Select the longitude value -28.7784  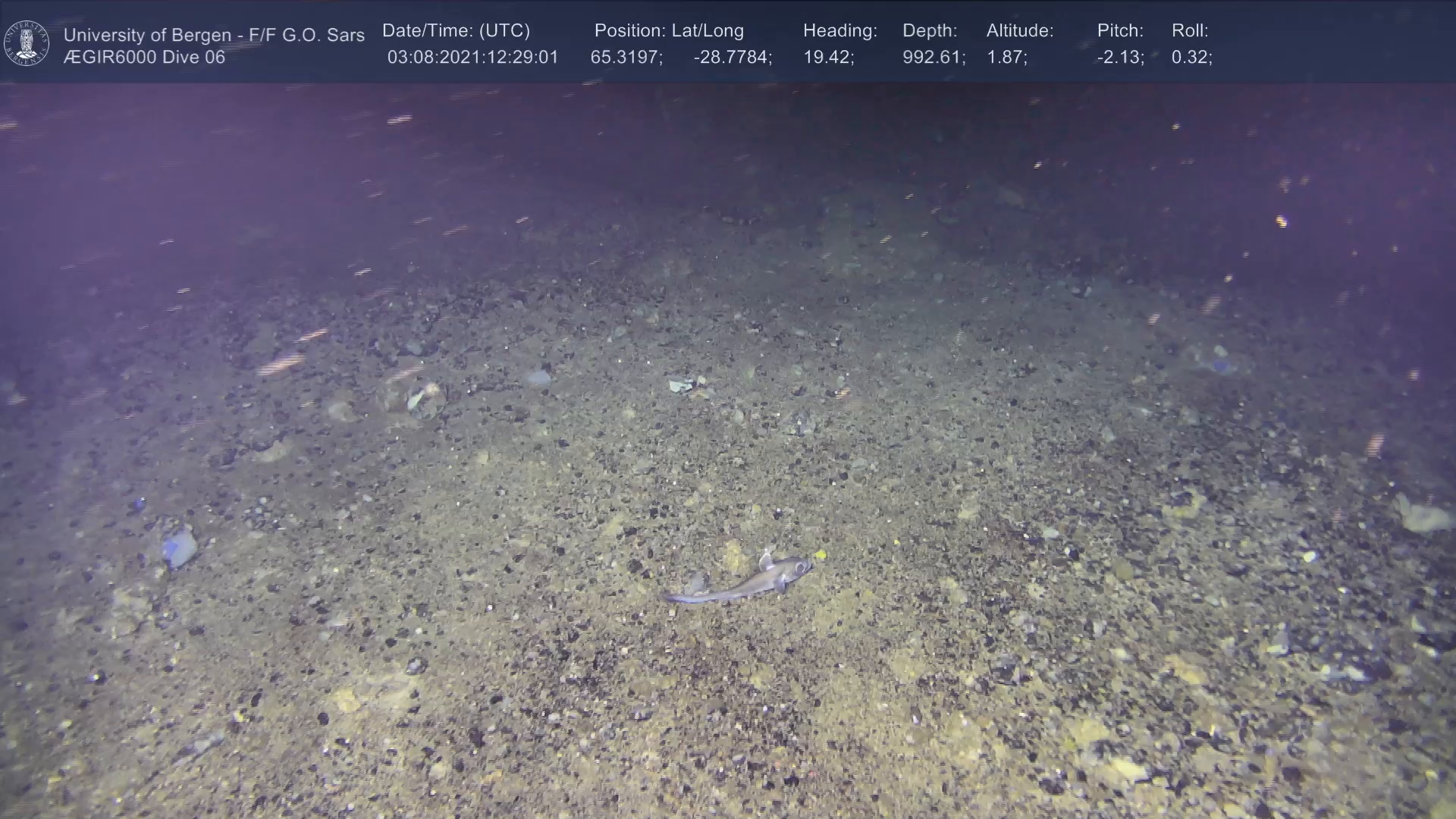732,58
